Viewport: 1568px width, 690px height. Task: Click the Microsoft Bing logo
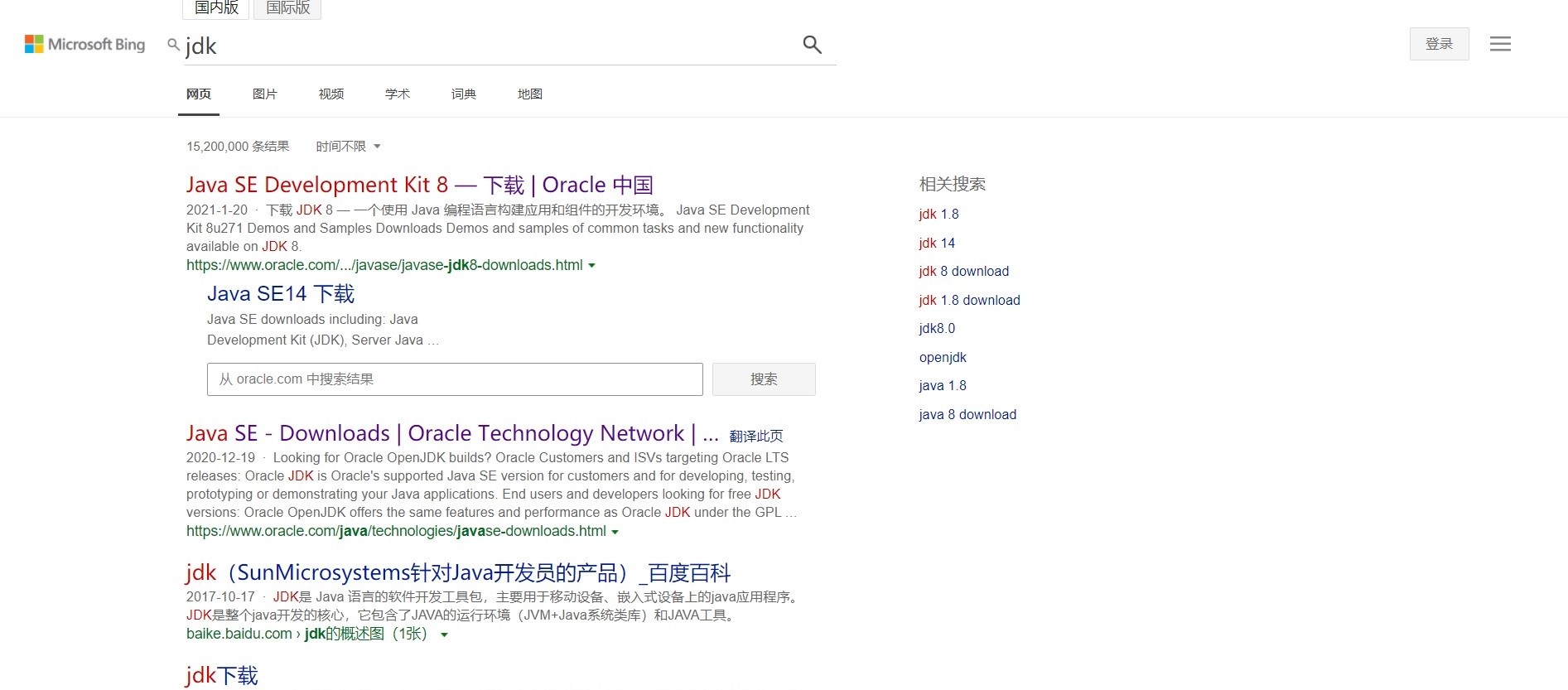click(x=84, y=45)
